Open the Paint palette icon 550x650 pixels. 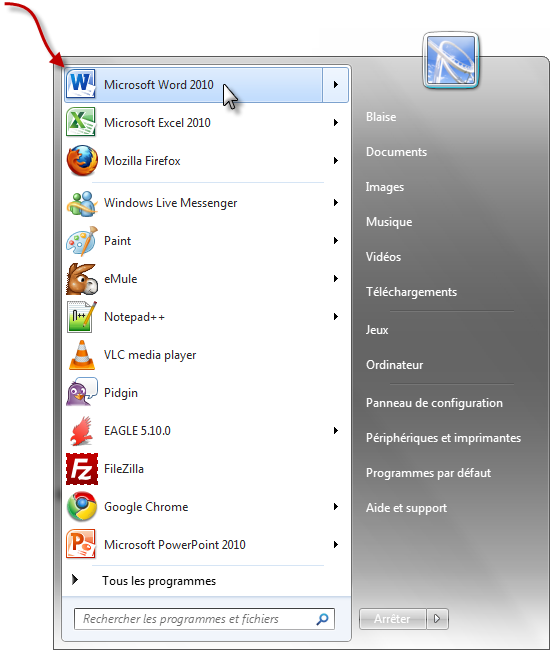82,241
